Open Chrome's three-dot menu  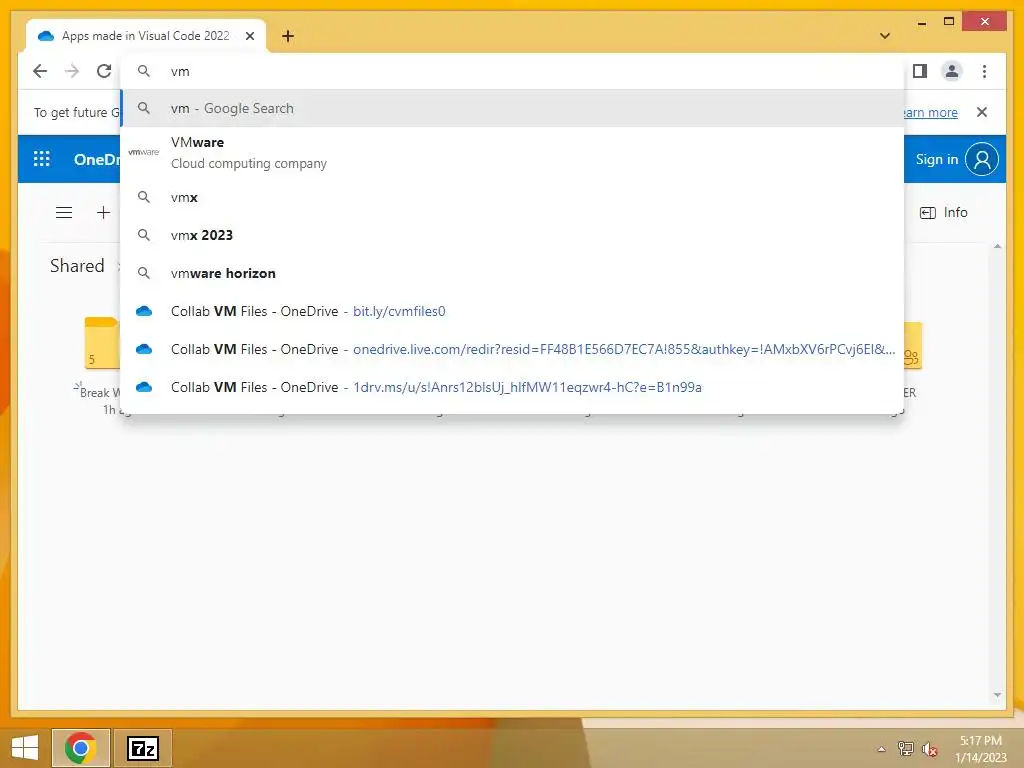tap(984, 71)
